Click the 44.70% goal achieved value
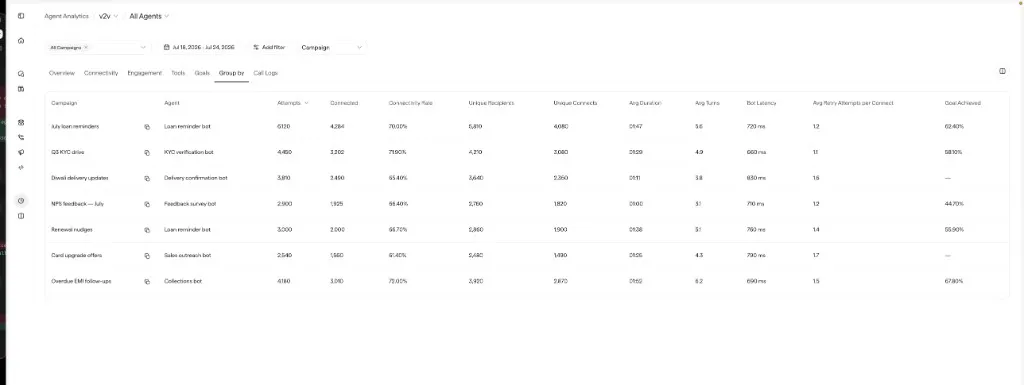This screenshot has width=1024, height=385. point(953,204)
